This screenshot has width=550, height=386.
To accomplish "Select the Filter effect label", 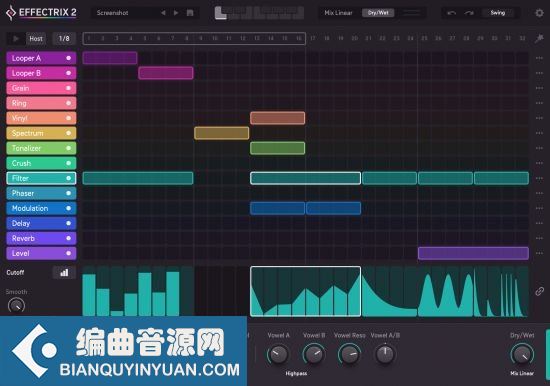I will point(20,178).
